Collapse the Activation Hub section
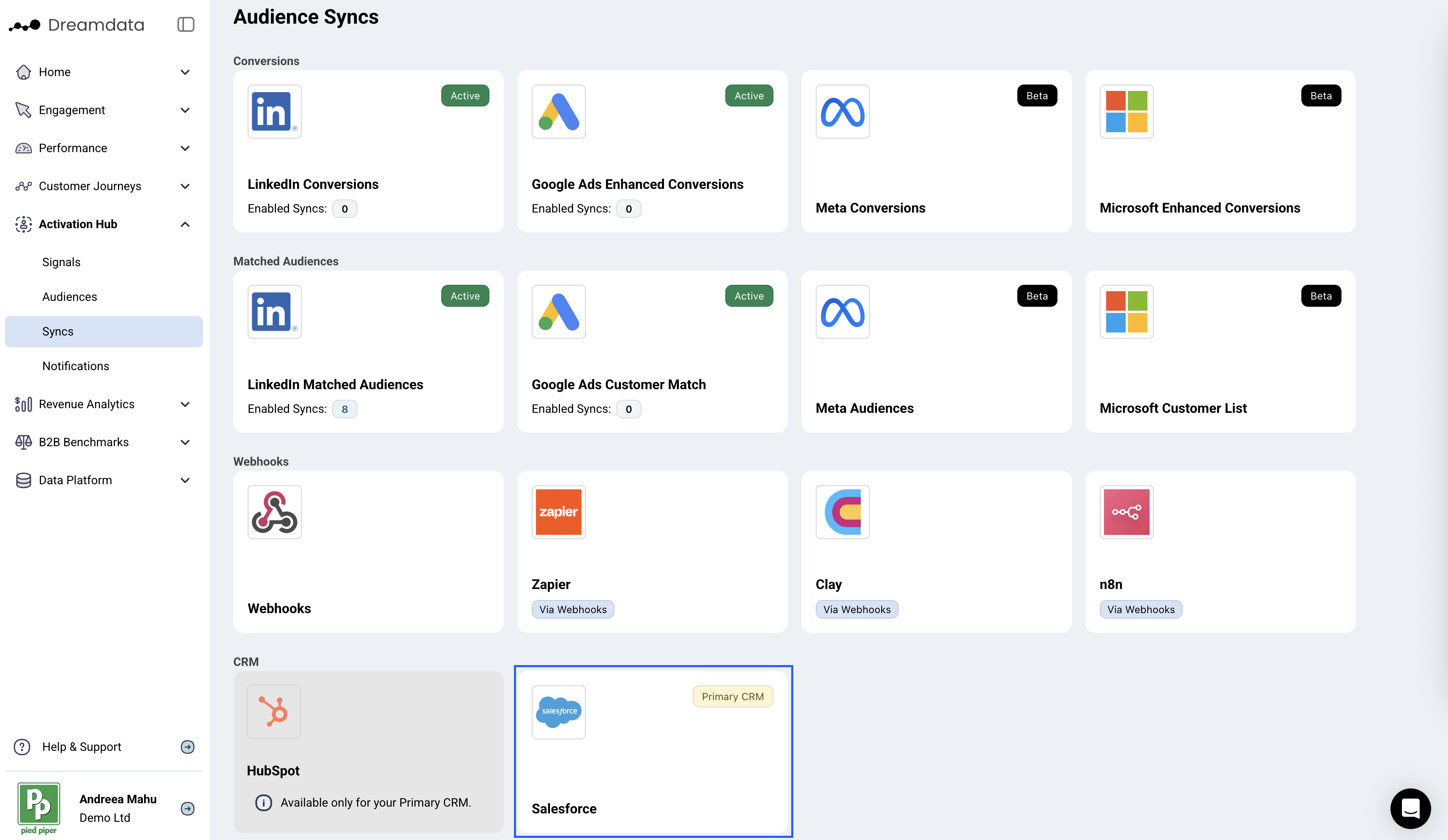Viewport: 1448px width, 840px height. (185, 224)
